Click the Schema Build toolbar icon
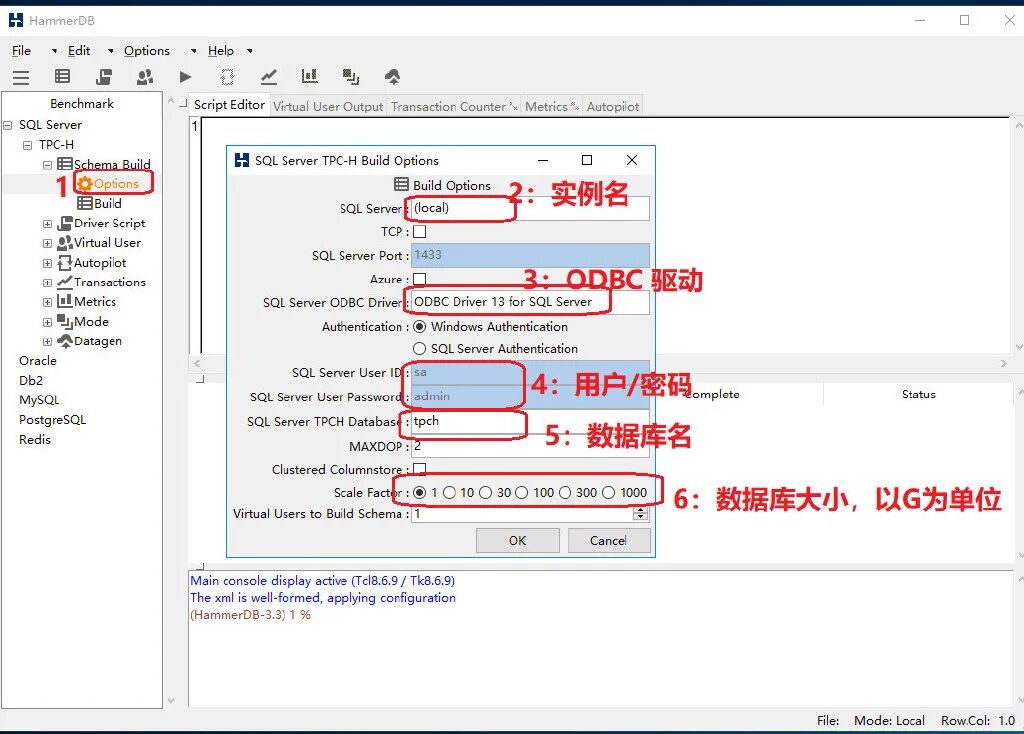1024x734 pixels. click(63, 77)
